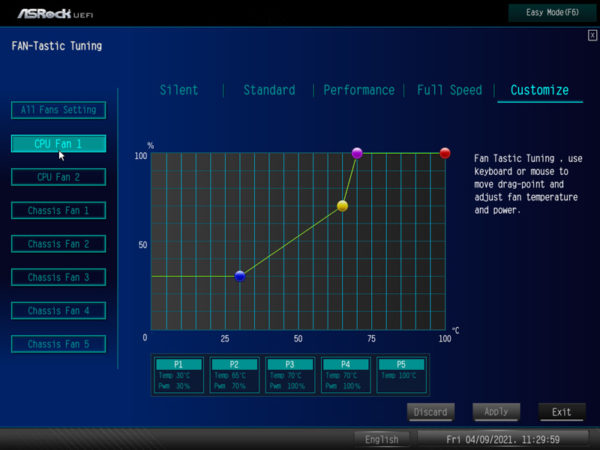The height and width of the screenshot is (450, 600).
Task: Select CPU Fan 1
Action: point(59,143)
